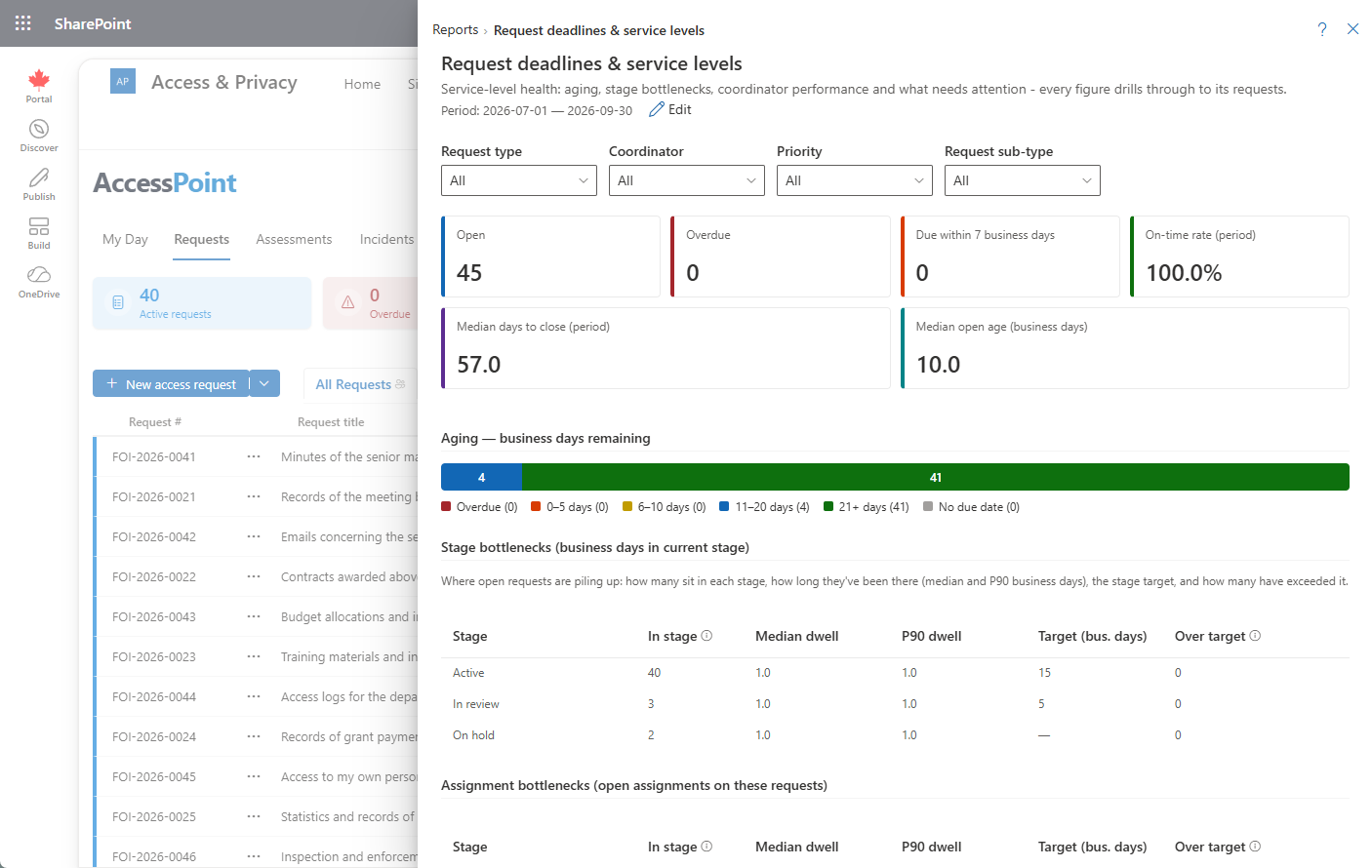Drill into Due within 7 business days tile
Viewport: 1372px width, 868px height.
point(1010,256)
